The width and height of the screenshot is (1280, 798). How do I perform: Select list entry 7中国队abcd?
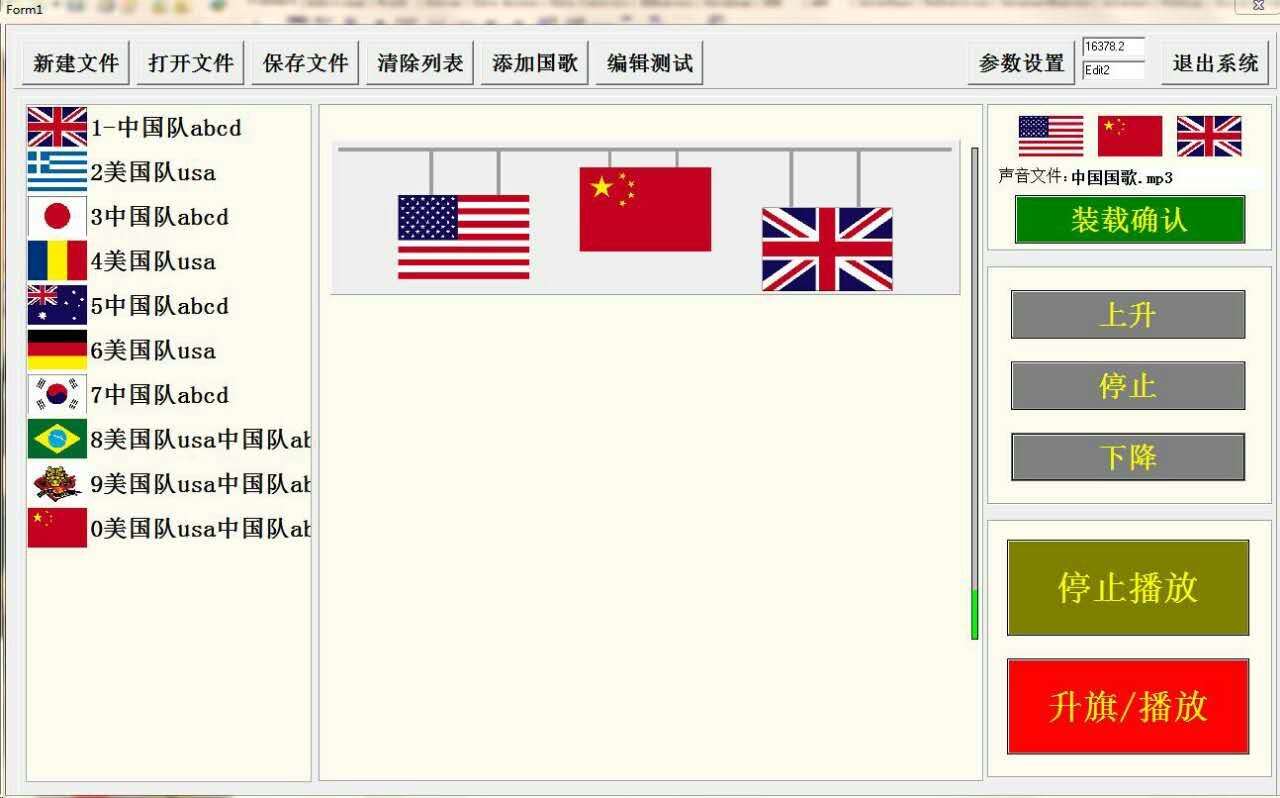pos(168,394)
